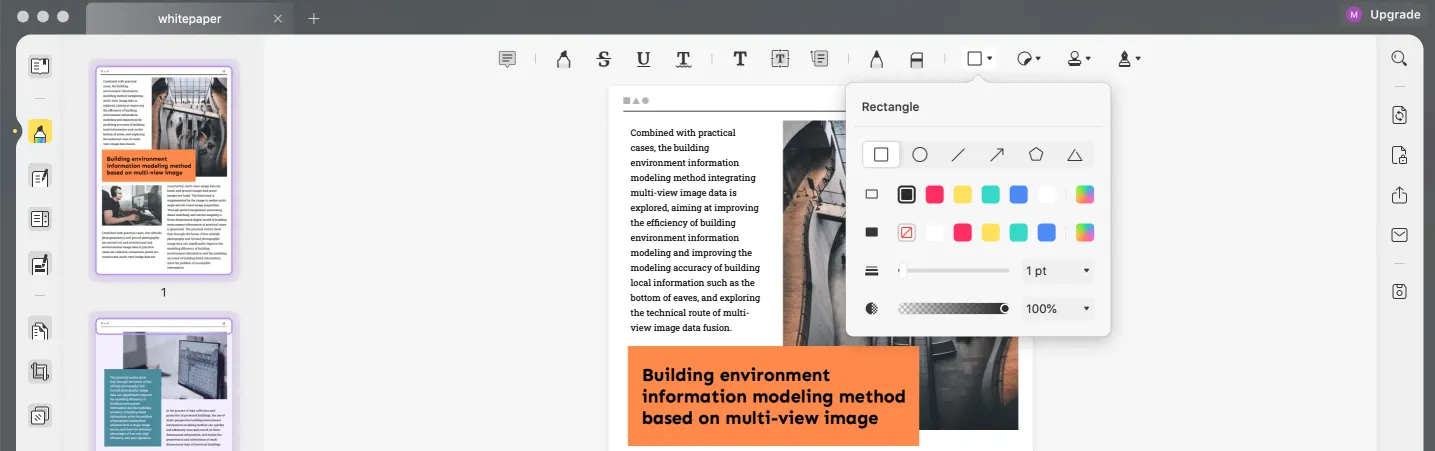
Task: Pick yellow border color swatch
Action: click(963, 194)
